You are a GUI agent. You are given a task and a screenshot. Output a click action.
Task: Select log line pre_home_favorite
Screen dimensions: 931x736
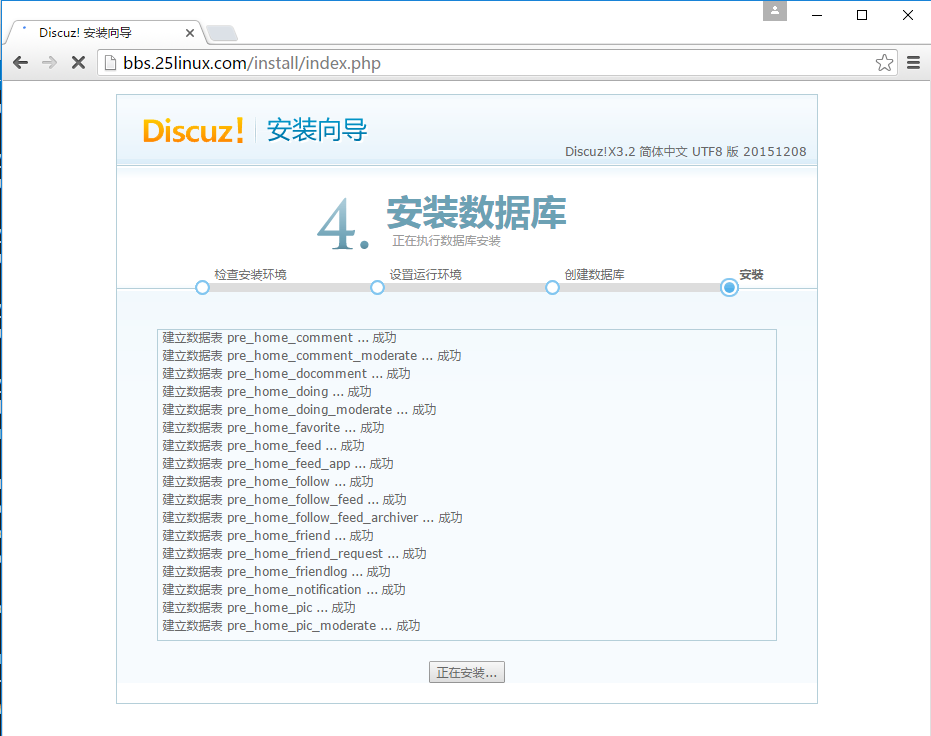coord(273,427)
